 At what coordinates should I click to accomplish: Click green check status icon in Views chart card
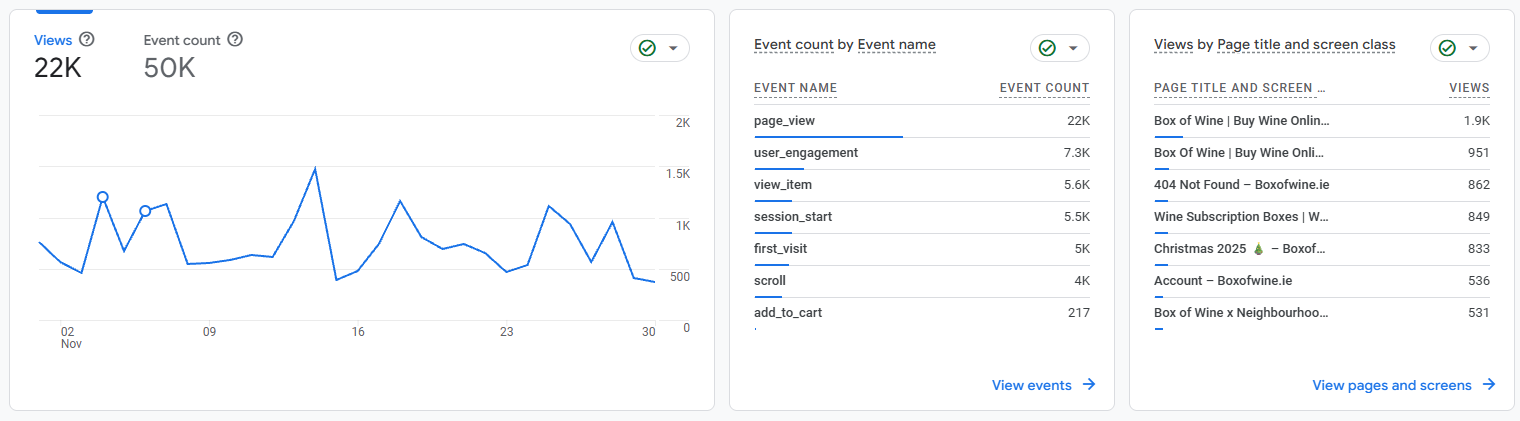[647, 48]
